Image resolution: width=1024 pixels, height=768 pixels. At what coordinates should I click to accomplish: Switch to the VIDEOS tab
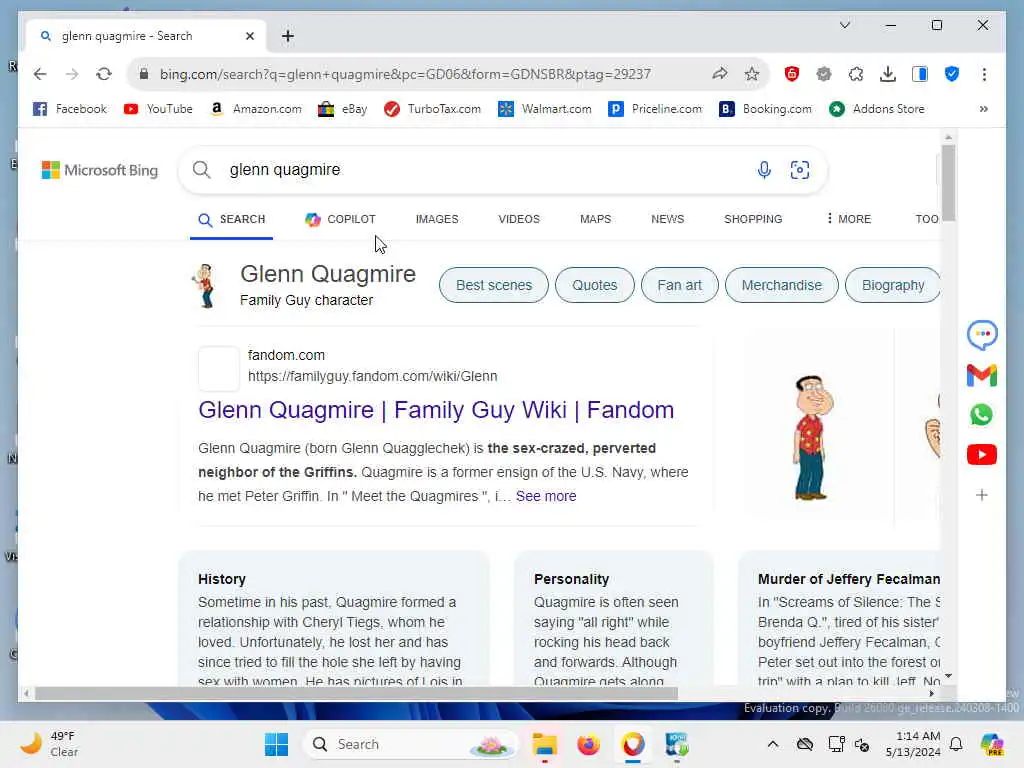click(519, 219)
